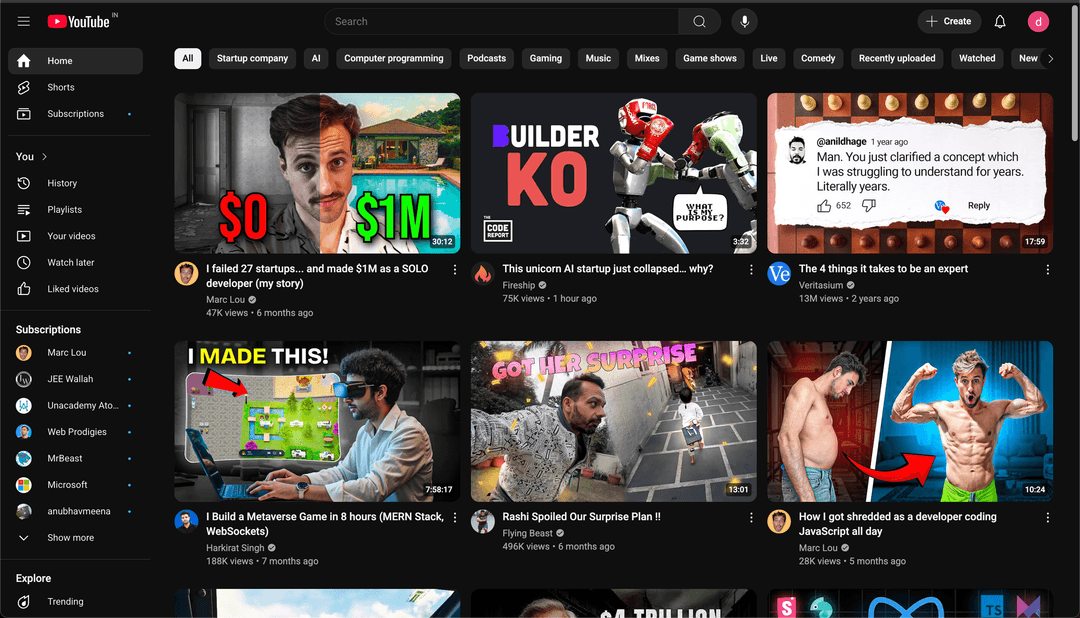Click the Watch later clock icon
This screenshot has width=1080, height=618.
pyautogui.click(x=23, y=262)
